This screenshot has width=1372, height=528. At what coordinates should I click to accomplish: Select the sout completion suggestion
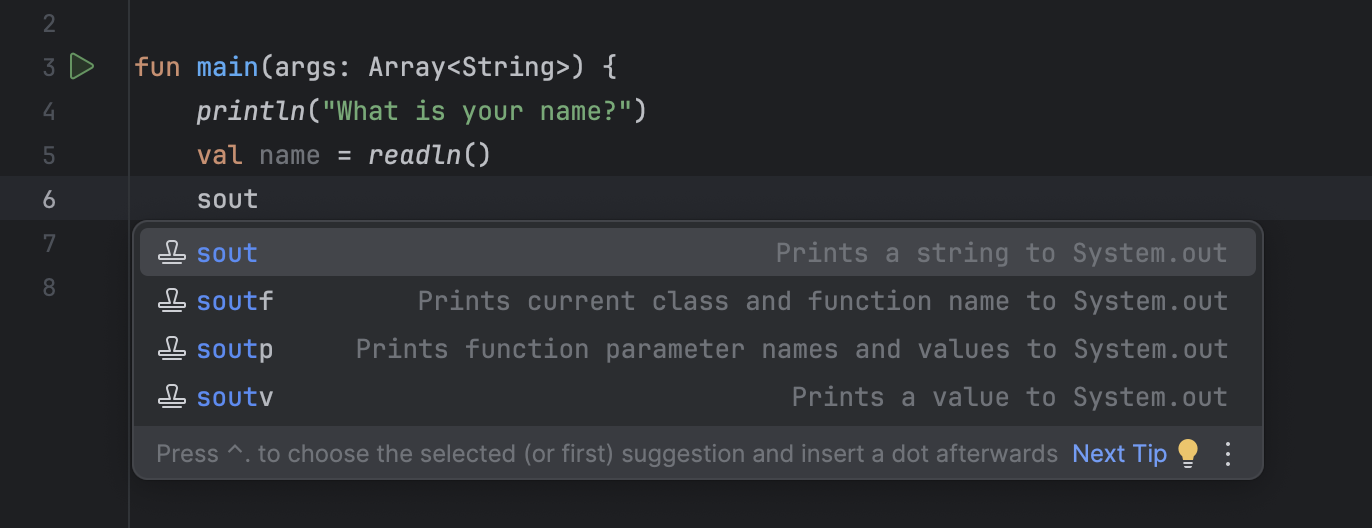(x=227, y=253)
